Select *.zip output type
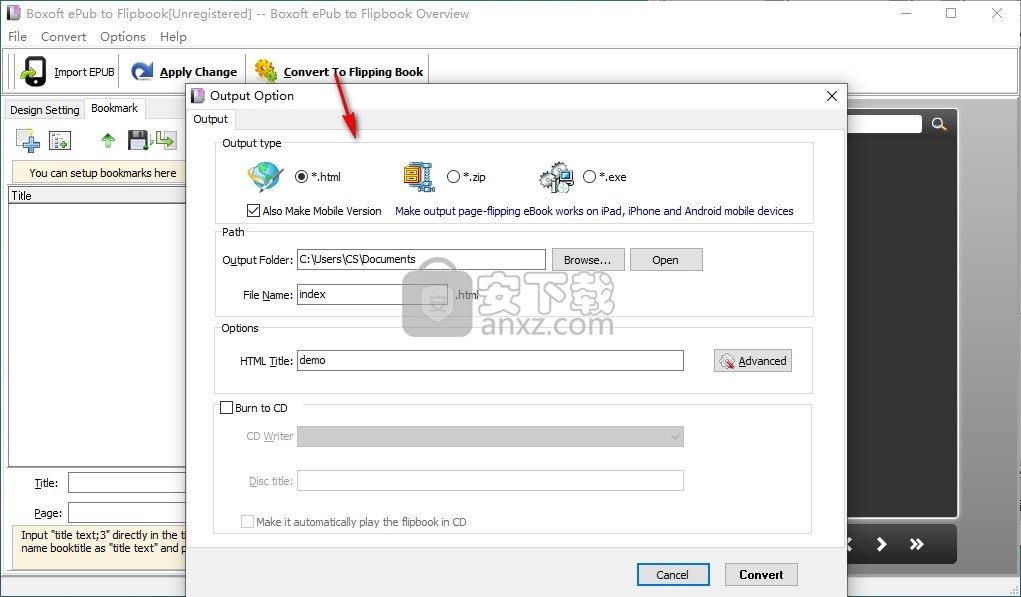 (x=453, y=176)
